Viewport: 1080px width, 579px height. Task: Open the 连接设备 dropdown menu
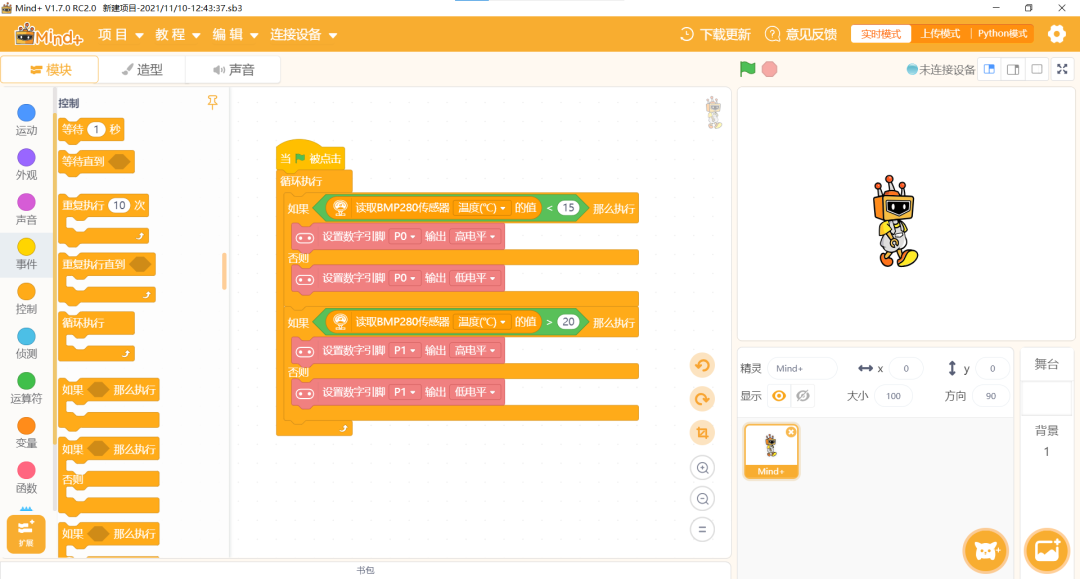(x=303, y=34)
